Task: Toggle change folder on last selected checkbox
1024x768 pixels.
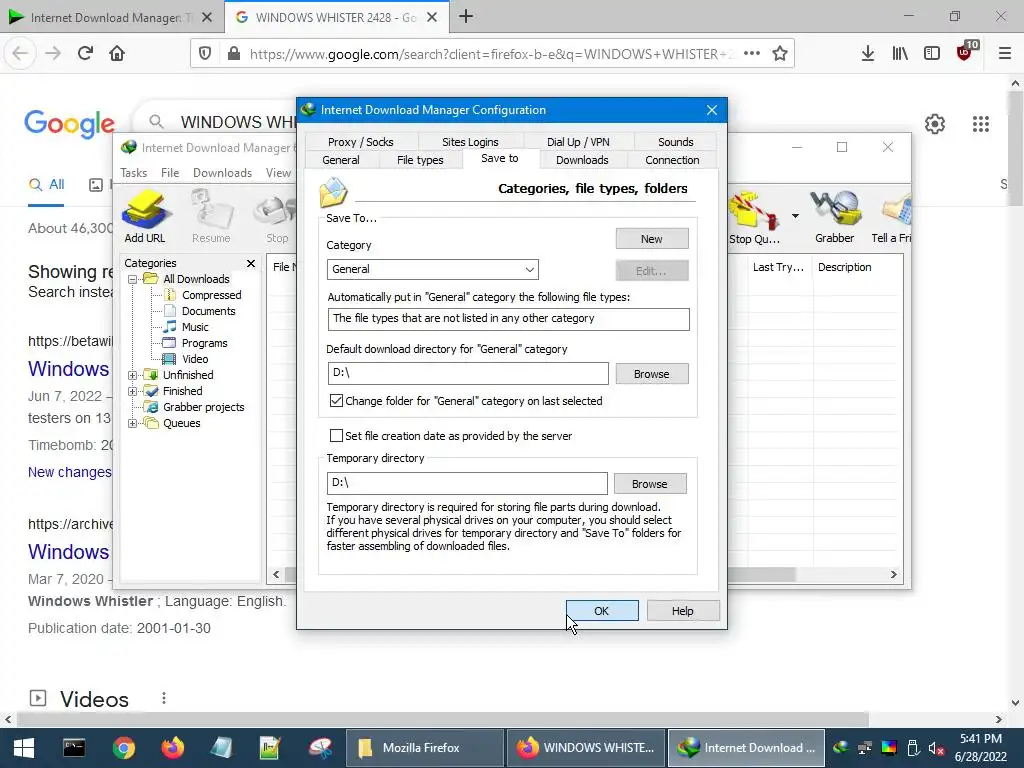Action: (x=336, y=401)
